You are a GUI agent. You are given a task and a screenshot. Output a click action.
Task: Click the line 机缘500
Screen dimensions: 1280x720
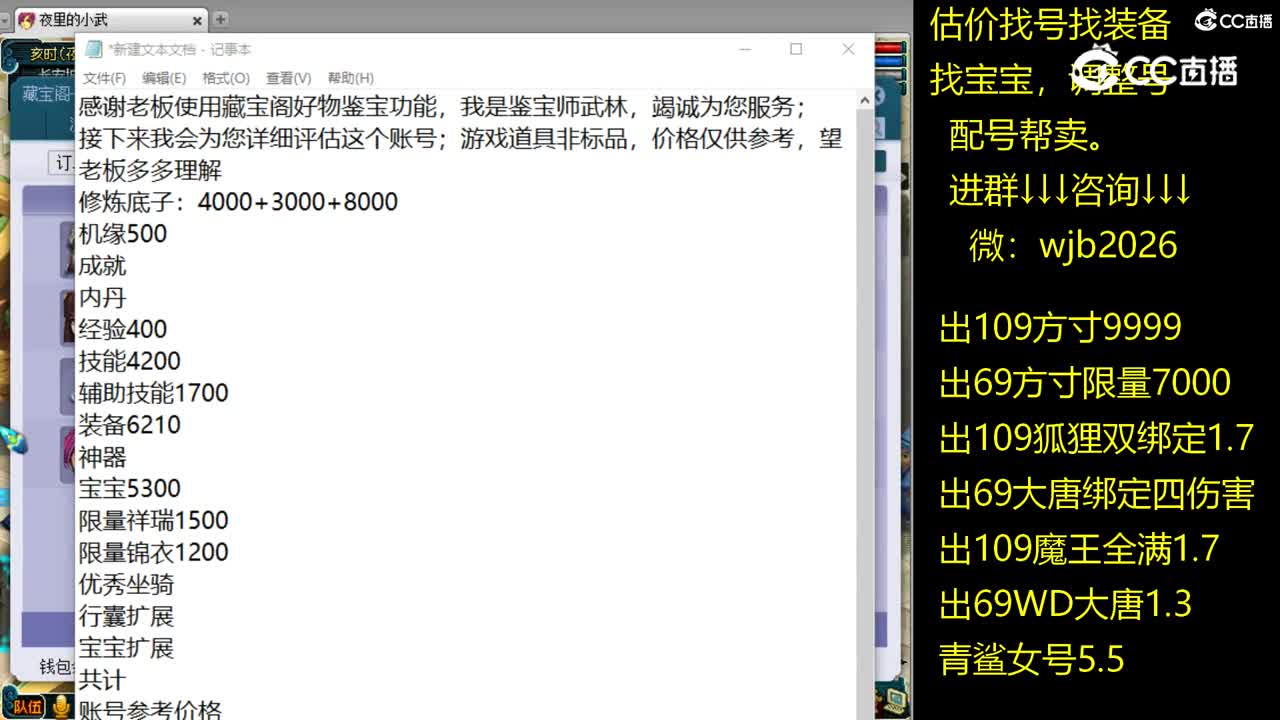[x=123, y=234]
